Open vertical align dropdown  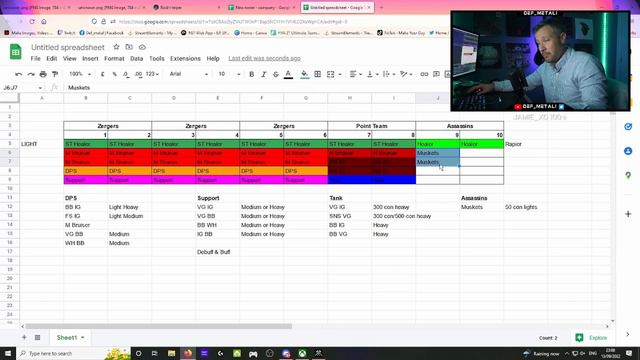coord(372,74)
